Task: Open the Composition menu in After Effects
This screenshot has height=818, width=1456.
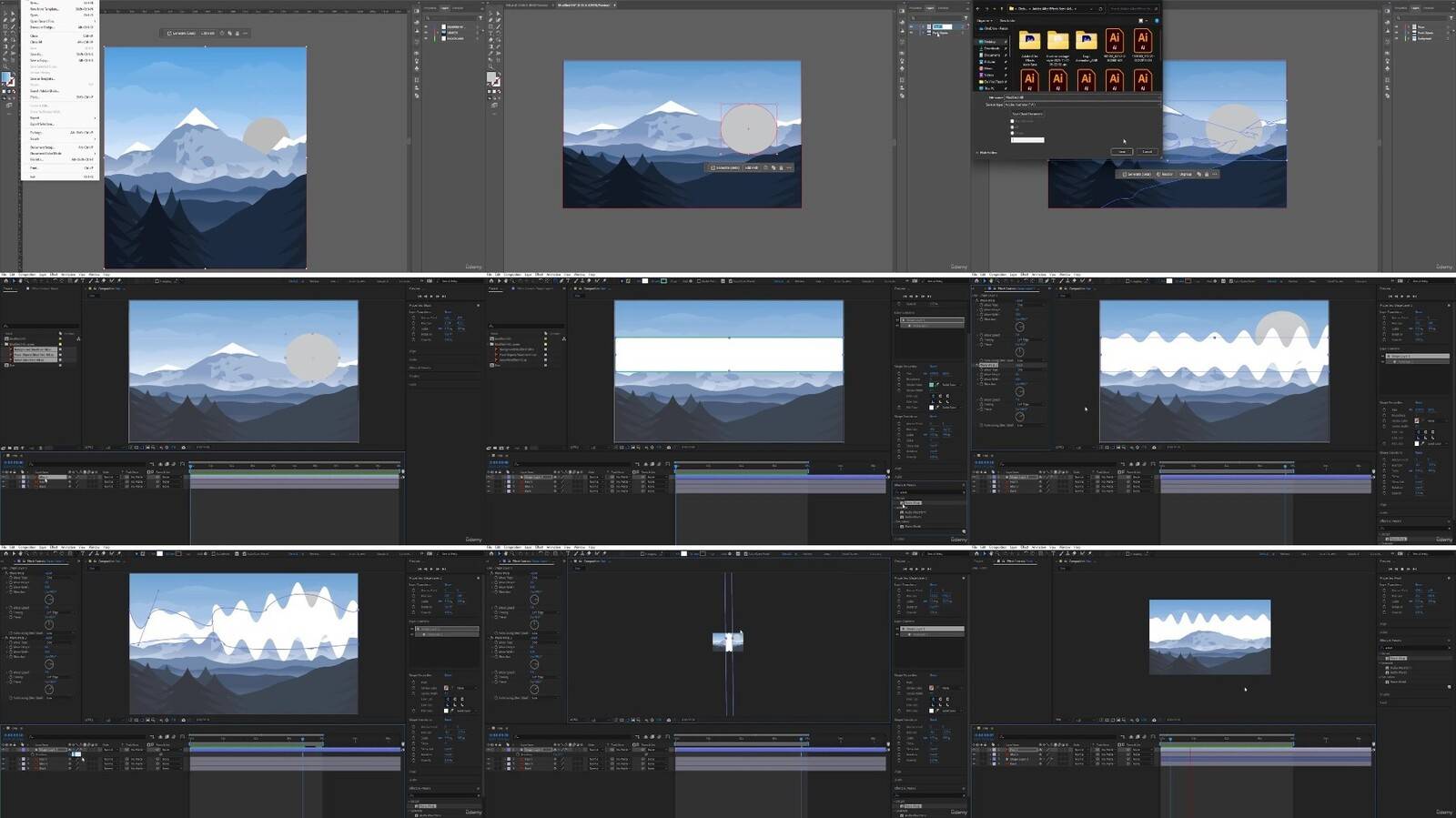Action: pyautogui.click(x=27, y=274)
